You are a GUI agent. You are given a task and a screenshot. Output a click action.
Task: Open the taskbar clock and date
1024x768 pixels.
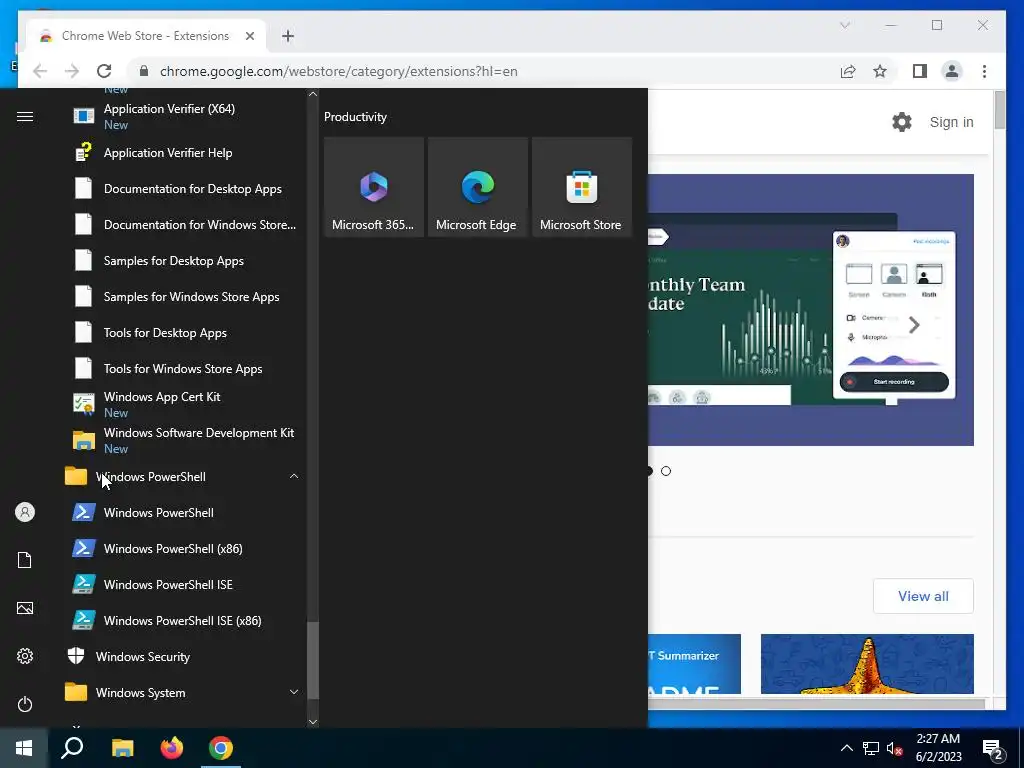[938, 748]
